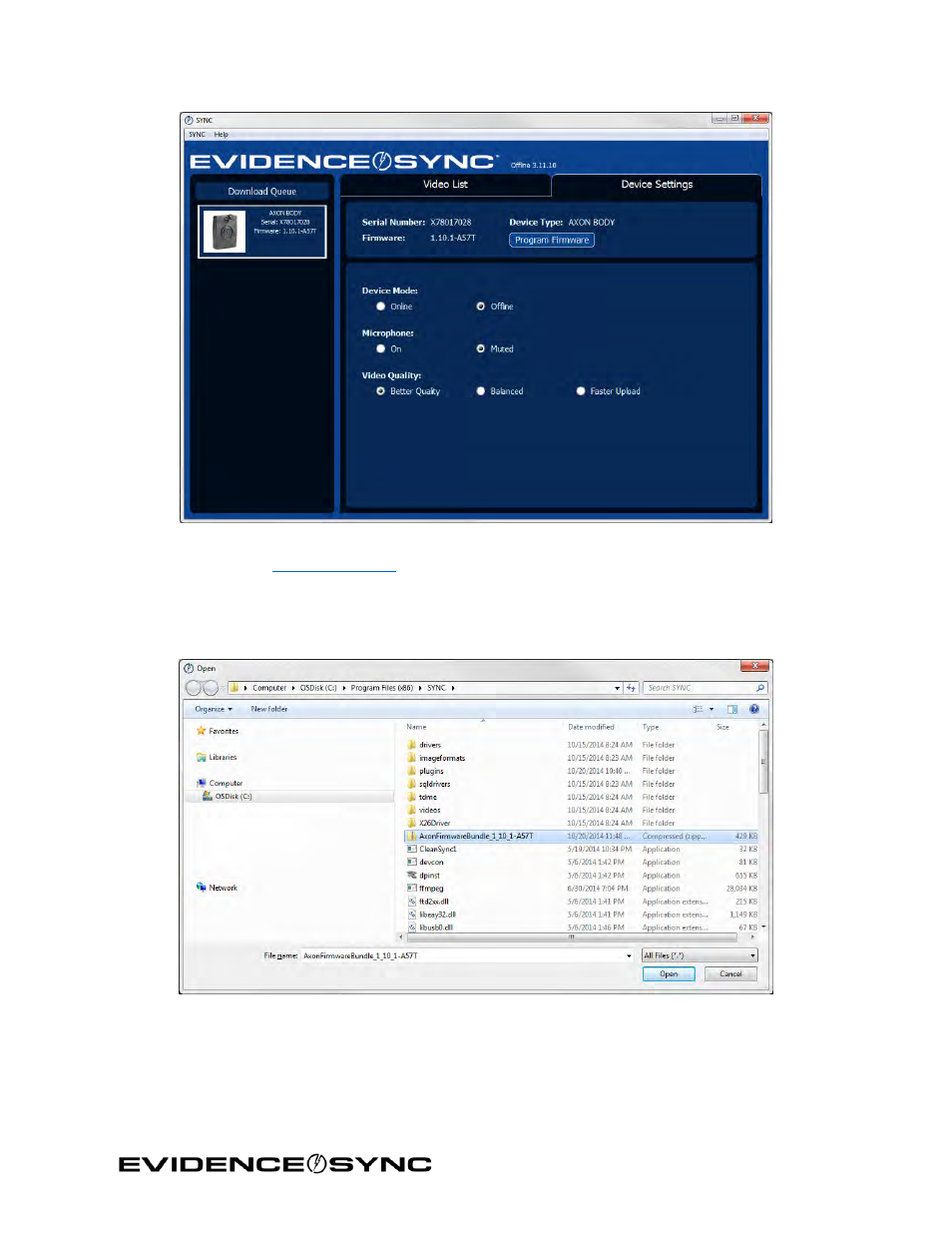Screen dimensions: 952x1233
Task: Click the Program Firmware button
Action: click(552, 240)
